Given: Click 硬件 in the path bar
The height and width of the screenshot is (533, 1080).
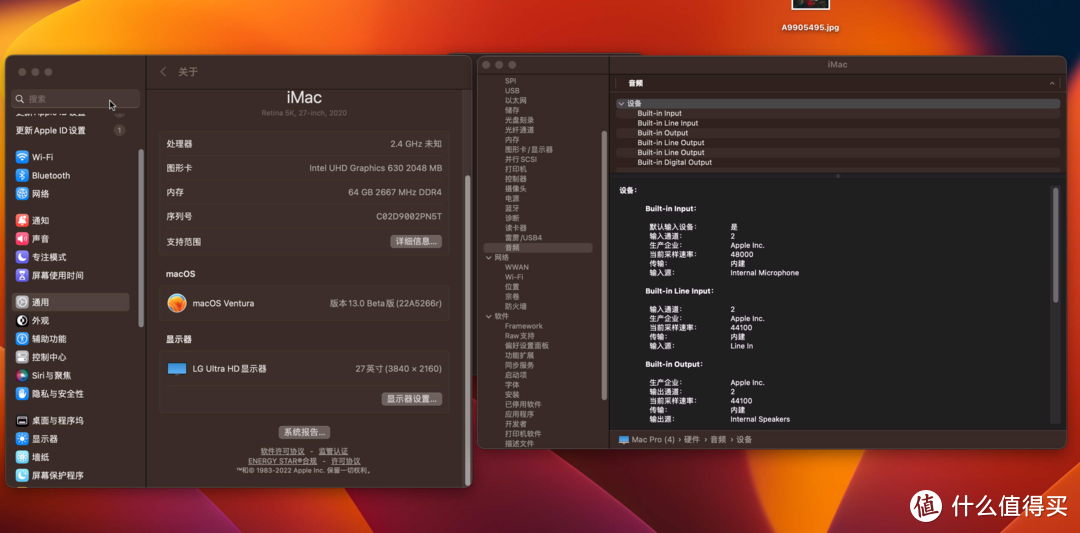Looking at the screenshot, I should 692,439.
